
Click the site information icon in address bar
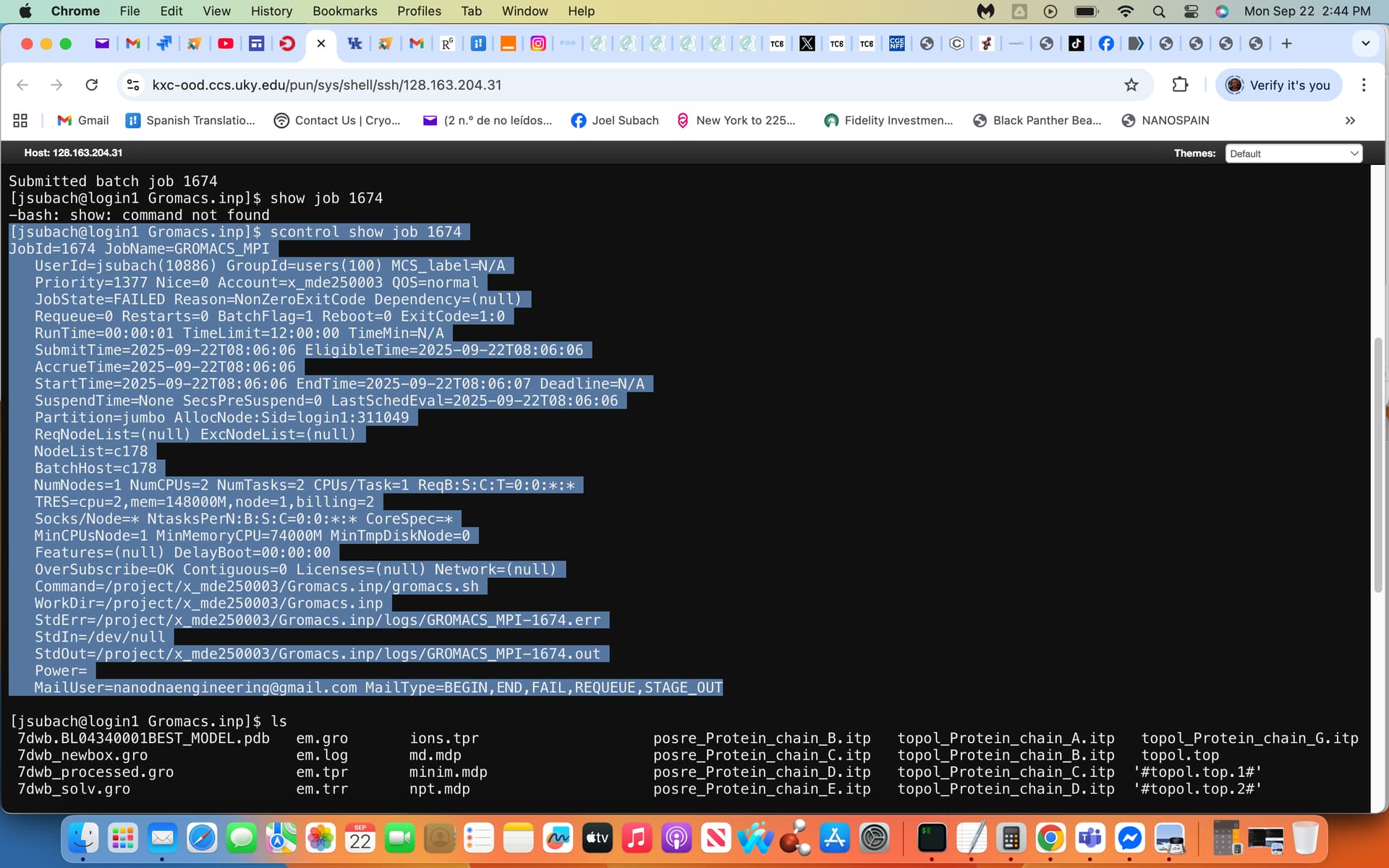pos(133,85)
